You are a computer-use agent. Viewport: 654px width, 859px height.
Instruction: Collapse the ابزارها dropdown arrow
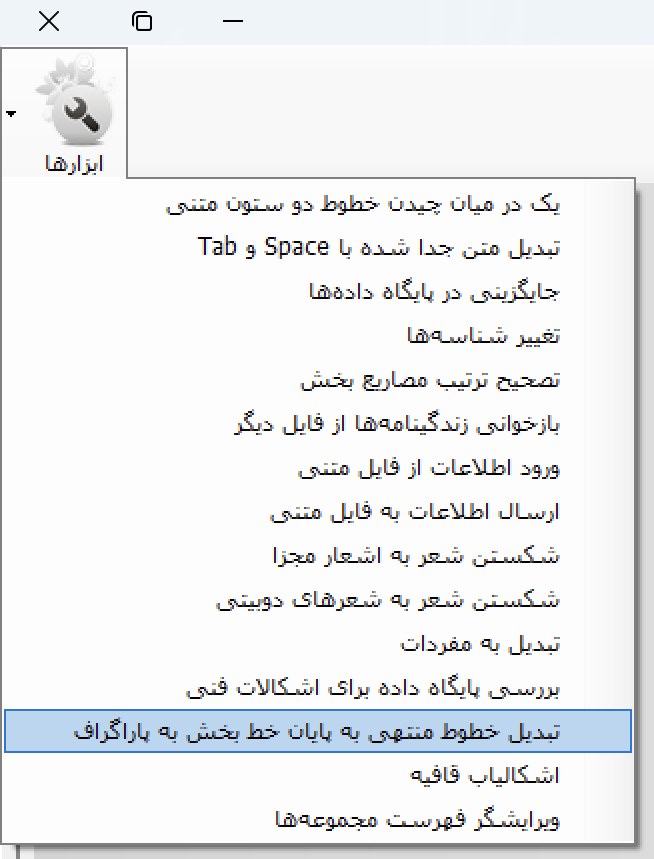(x=11, y=113)
